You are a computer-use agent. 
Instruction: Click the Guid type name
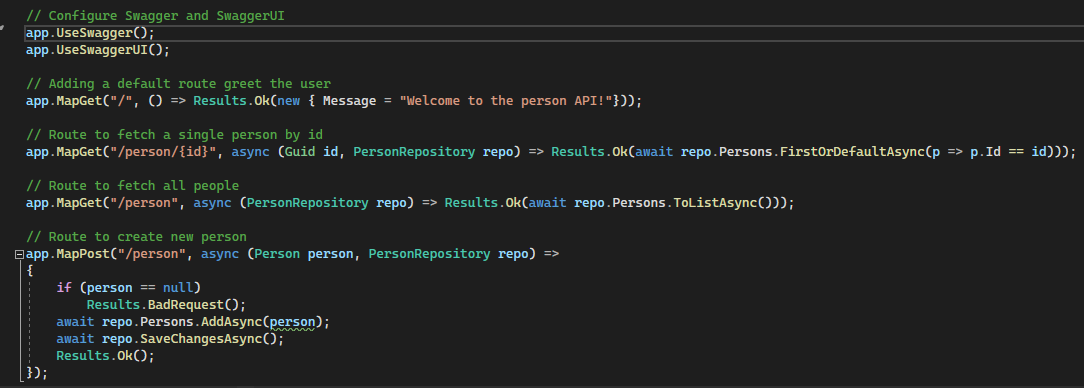tap(301, 152)
